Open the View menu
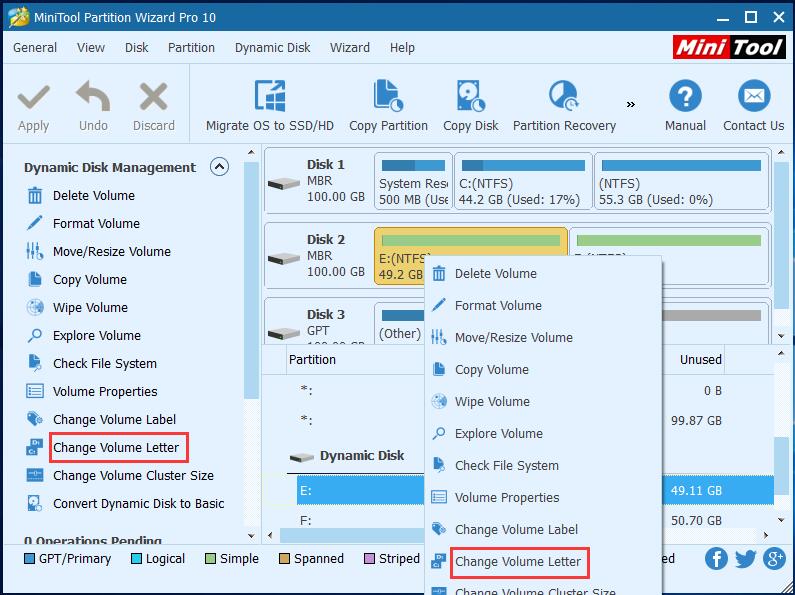This screenshot has width=795, height=595. 91,48
